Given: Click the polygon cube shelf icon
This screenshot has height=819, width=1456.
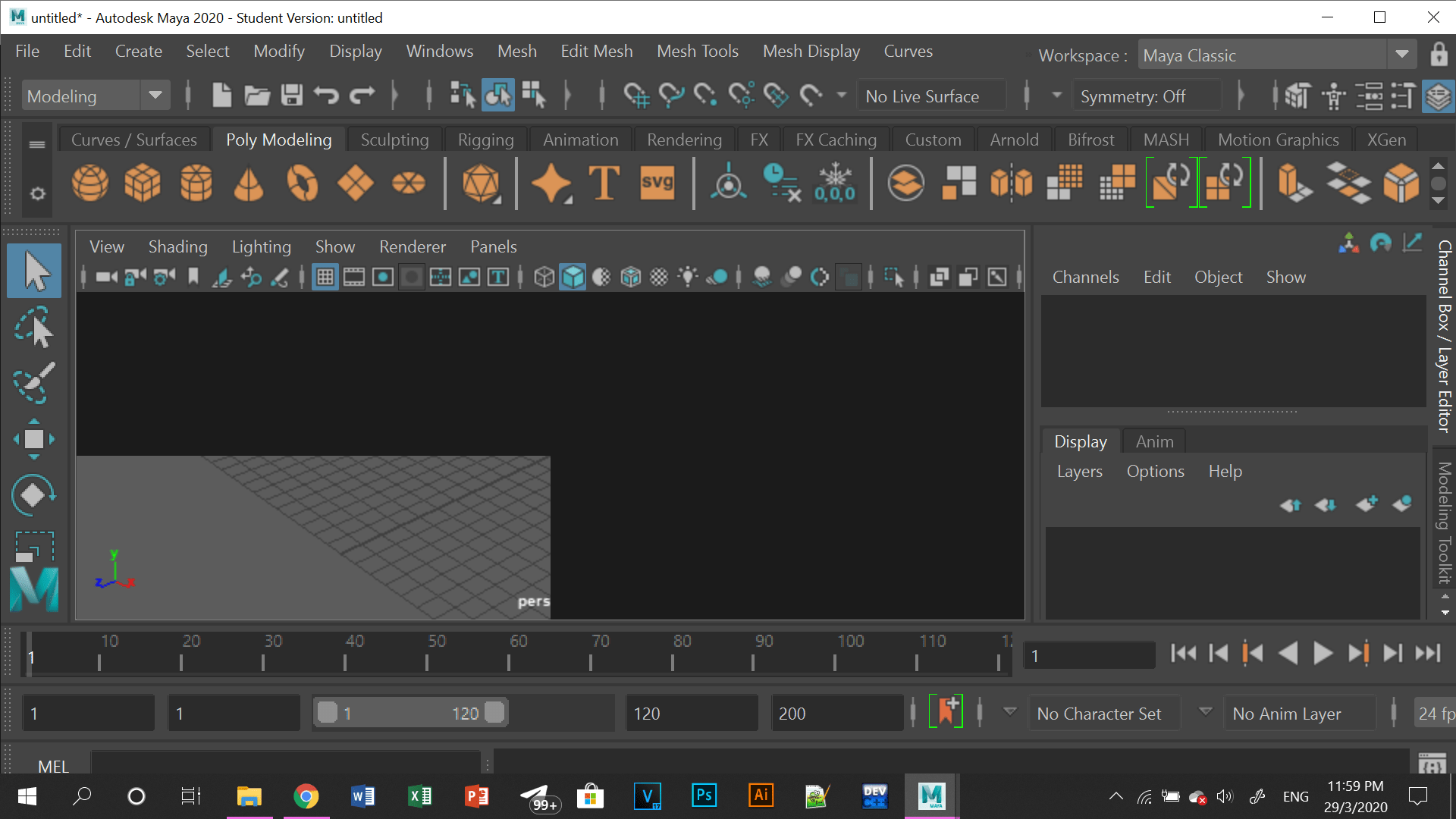Looking at the screenshot, I should pos(143,183).
